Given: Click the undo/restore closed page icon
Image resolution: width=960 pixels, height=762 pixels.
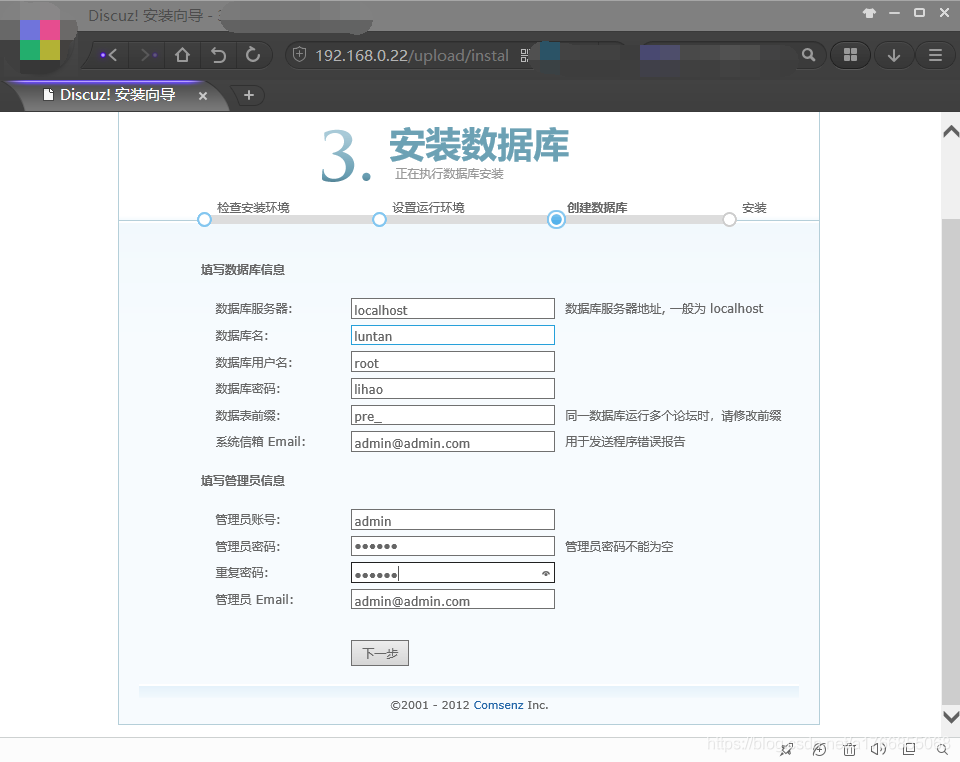Looking at the screenshot, I should point(218,55).
